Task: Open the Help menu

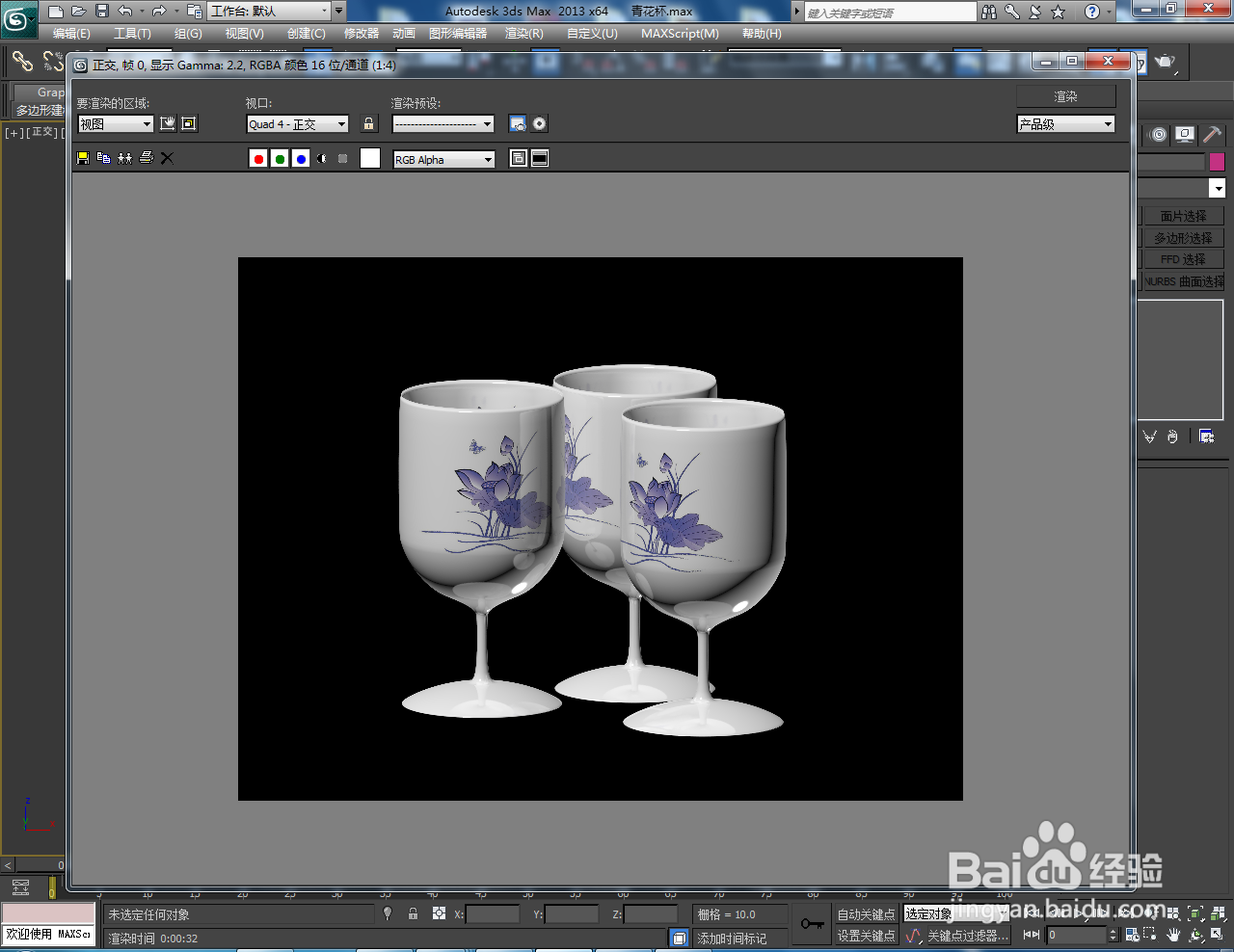Action: click(x=762, y=34)
